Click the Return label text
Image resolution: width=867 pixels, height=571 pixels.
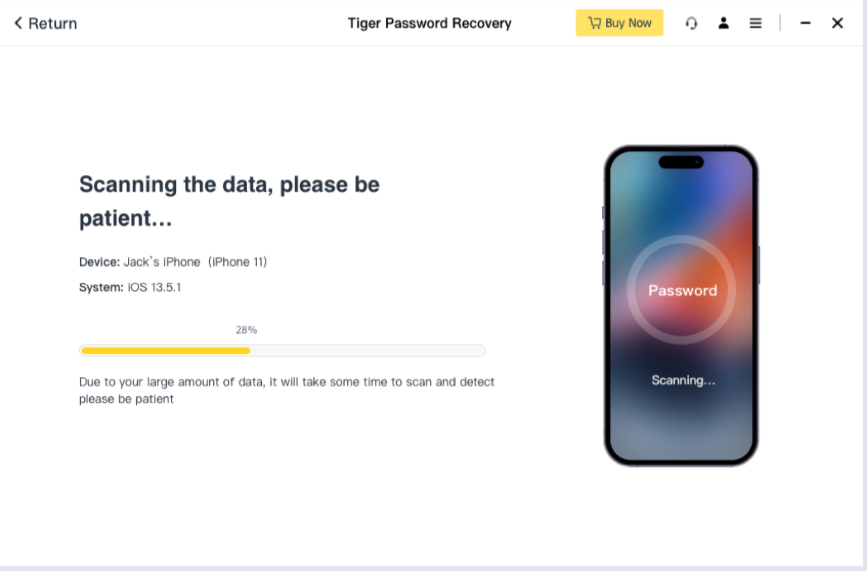click(x=52, y=23)
